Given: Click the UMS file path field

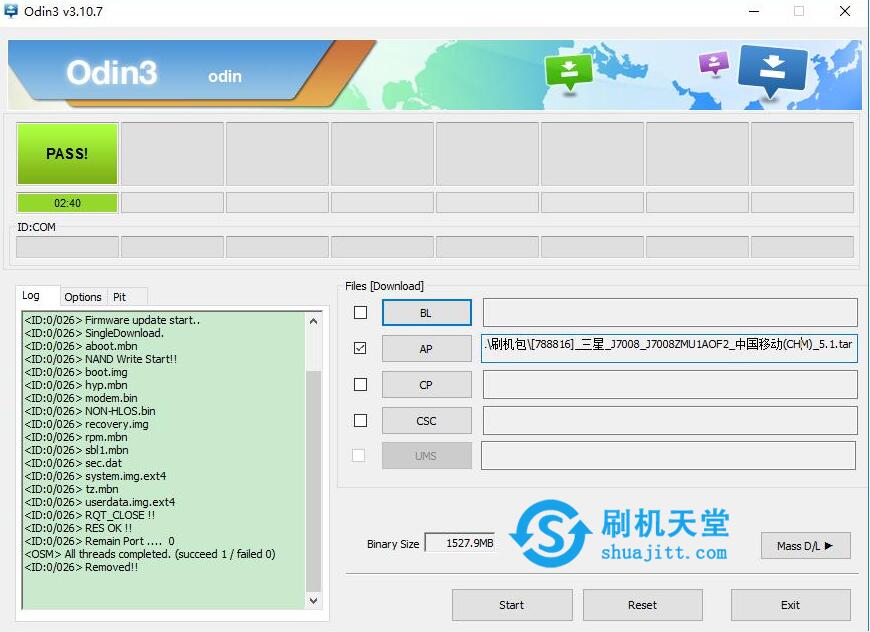Looking at the screenshot, I should [668, 456].
